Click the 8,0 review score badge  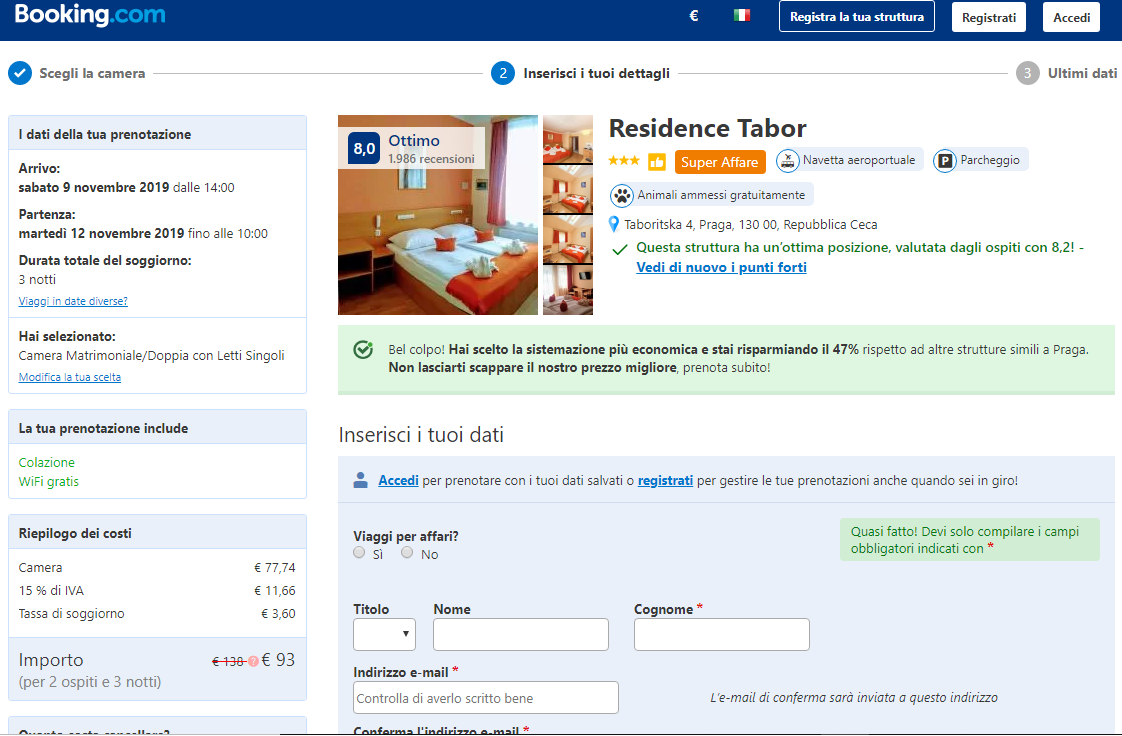(364, 148)
